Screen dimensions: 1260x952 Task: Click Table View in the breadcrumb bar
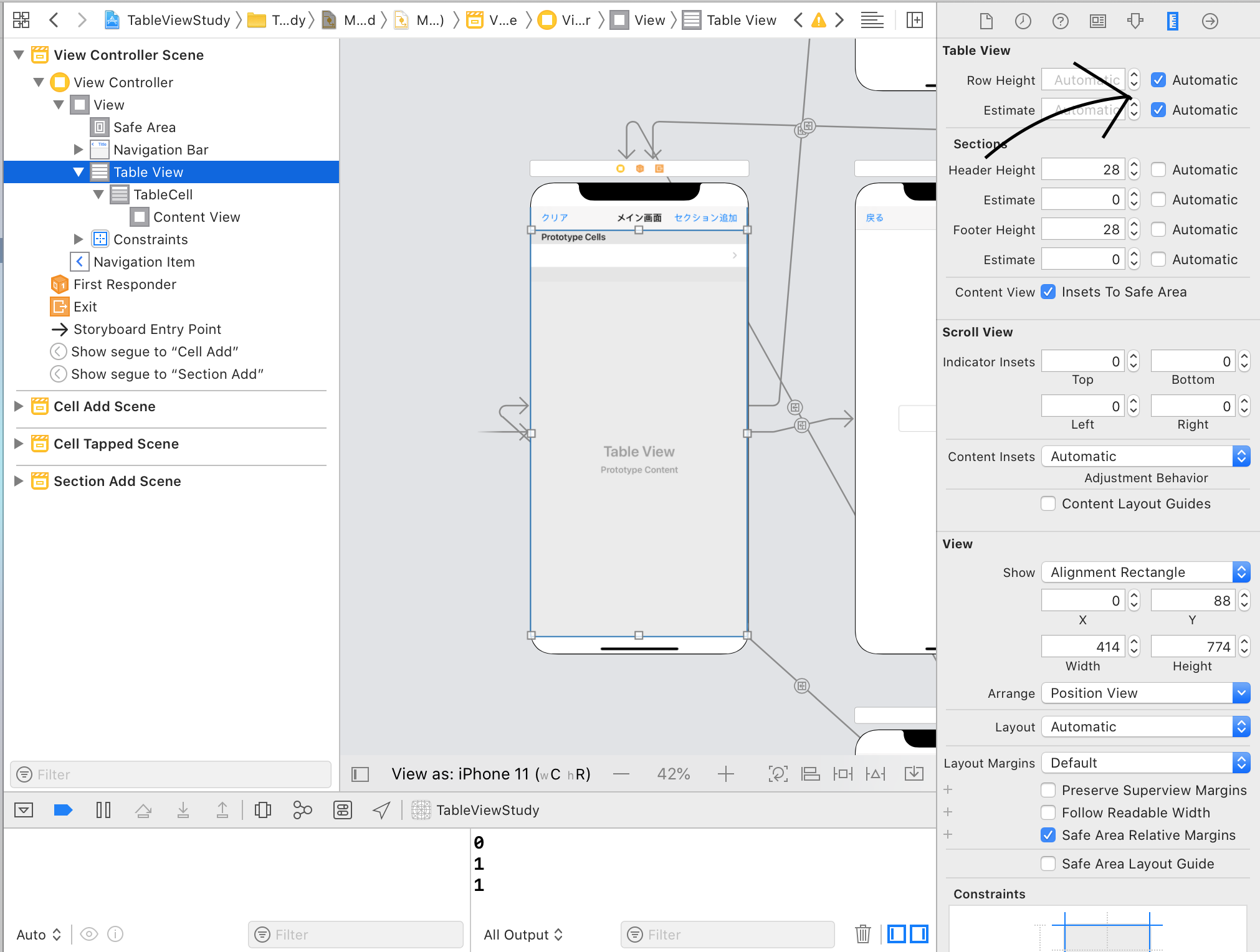pos(741,20)
